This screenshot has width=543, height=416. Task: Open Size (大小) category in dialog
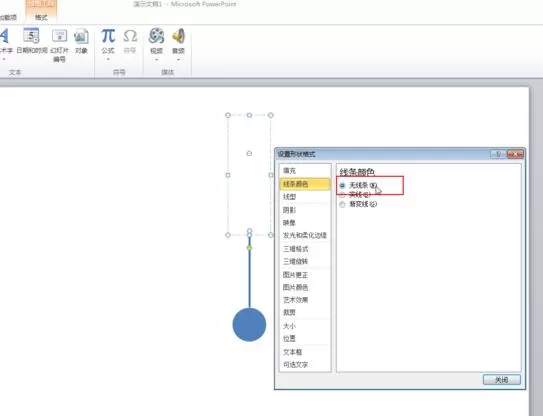305,326
